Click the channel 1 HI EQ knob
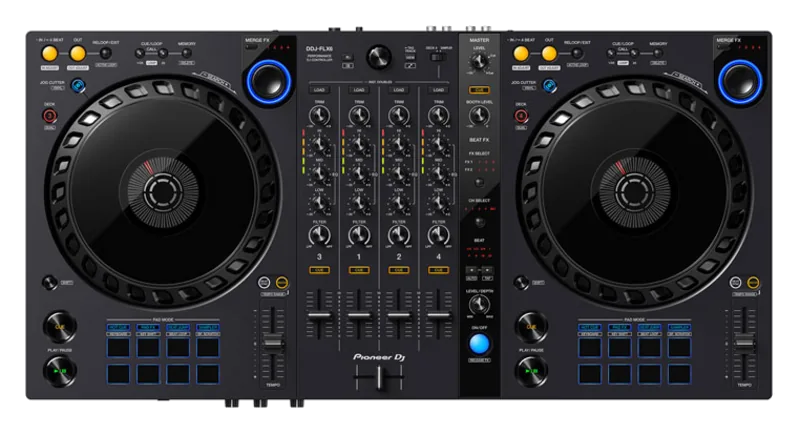Image resolution: width=800 pixels, height=433 pixels. (359, 145)
